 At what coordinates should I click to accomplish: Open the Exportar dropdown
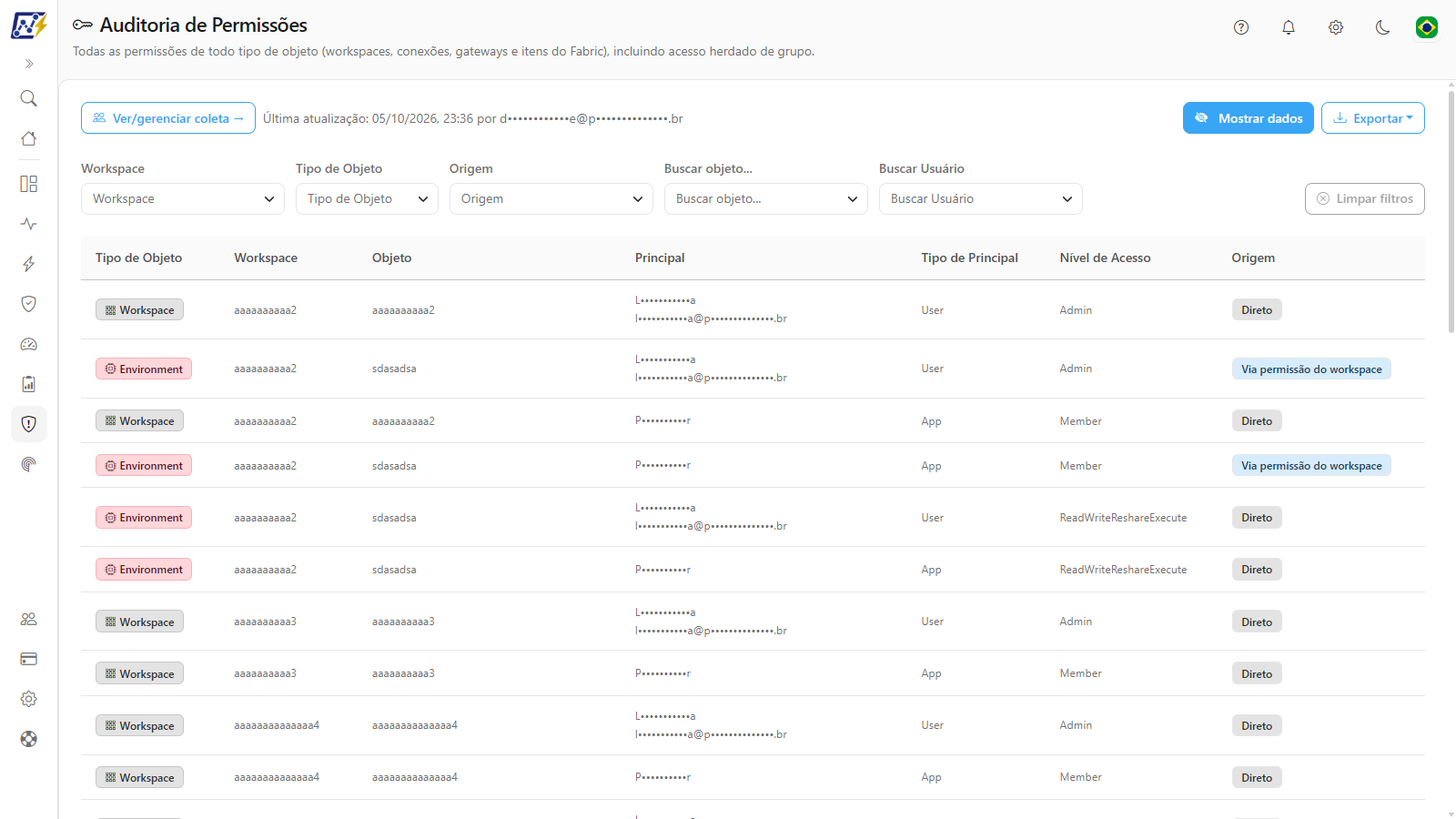point(1373,118)
